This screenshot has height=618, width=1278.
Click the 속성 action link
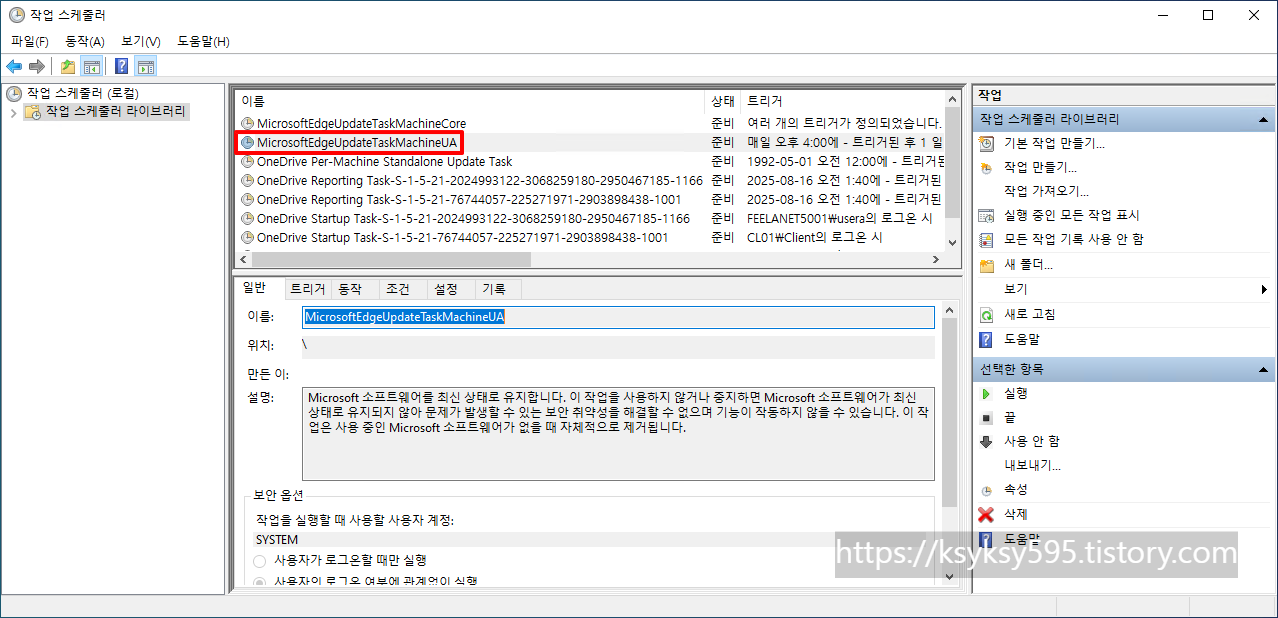tap(1015, 490)
